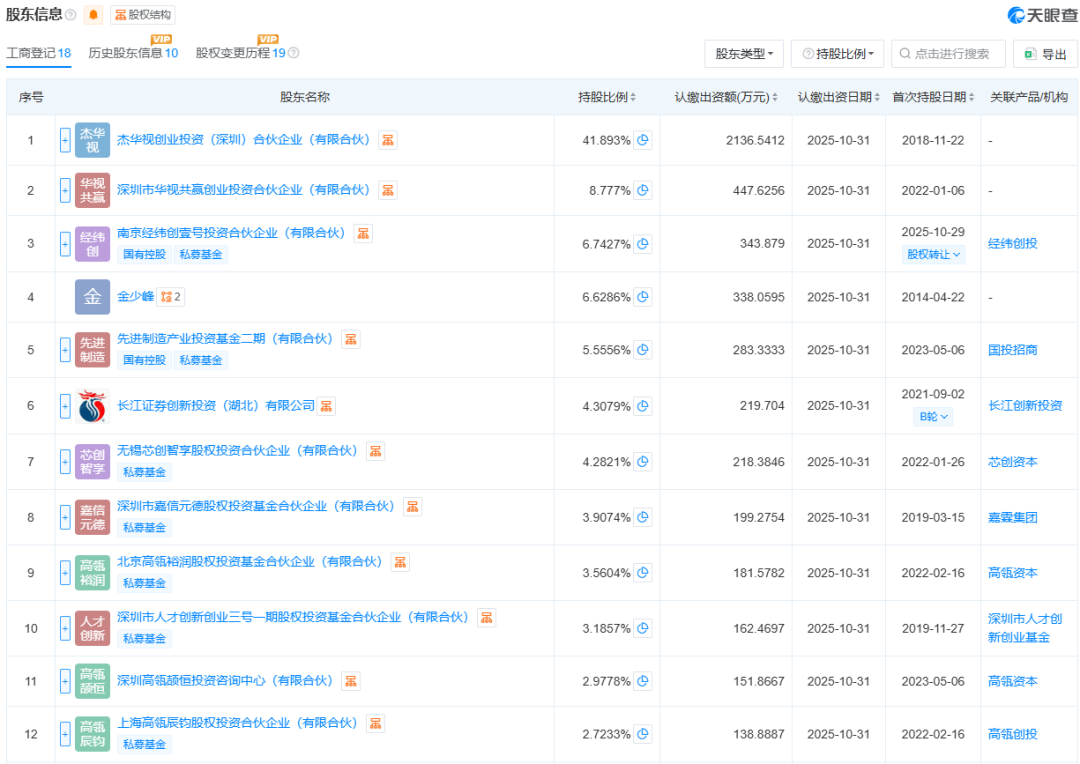
Task: Click the relation icon beside 金少峰
Action: click(171, 297)
